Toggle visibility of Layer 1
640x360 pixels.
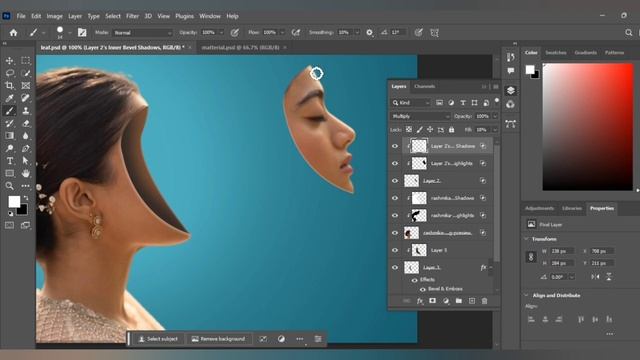click(395, 267)
